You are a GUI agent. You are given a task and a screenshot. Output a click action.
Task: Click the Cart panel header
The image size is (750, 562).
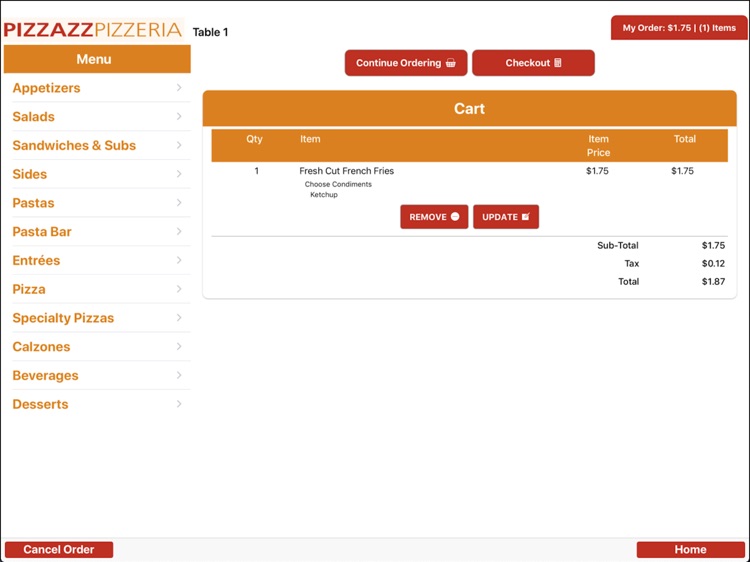pos(469,108)
